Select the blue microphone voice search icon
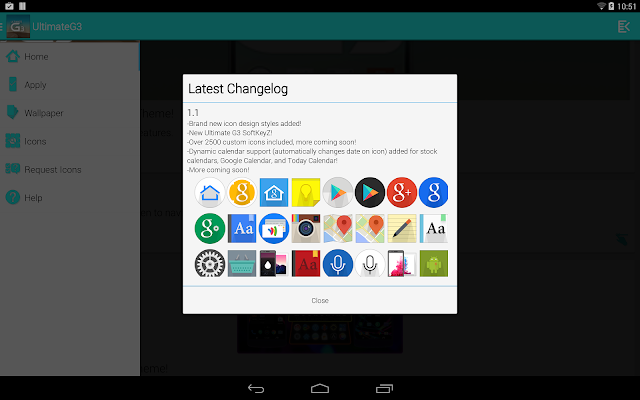The width and height of the screenshot is (640, 400). (338, 263)
